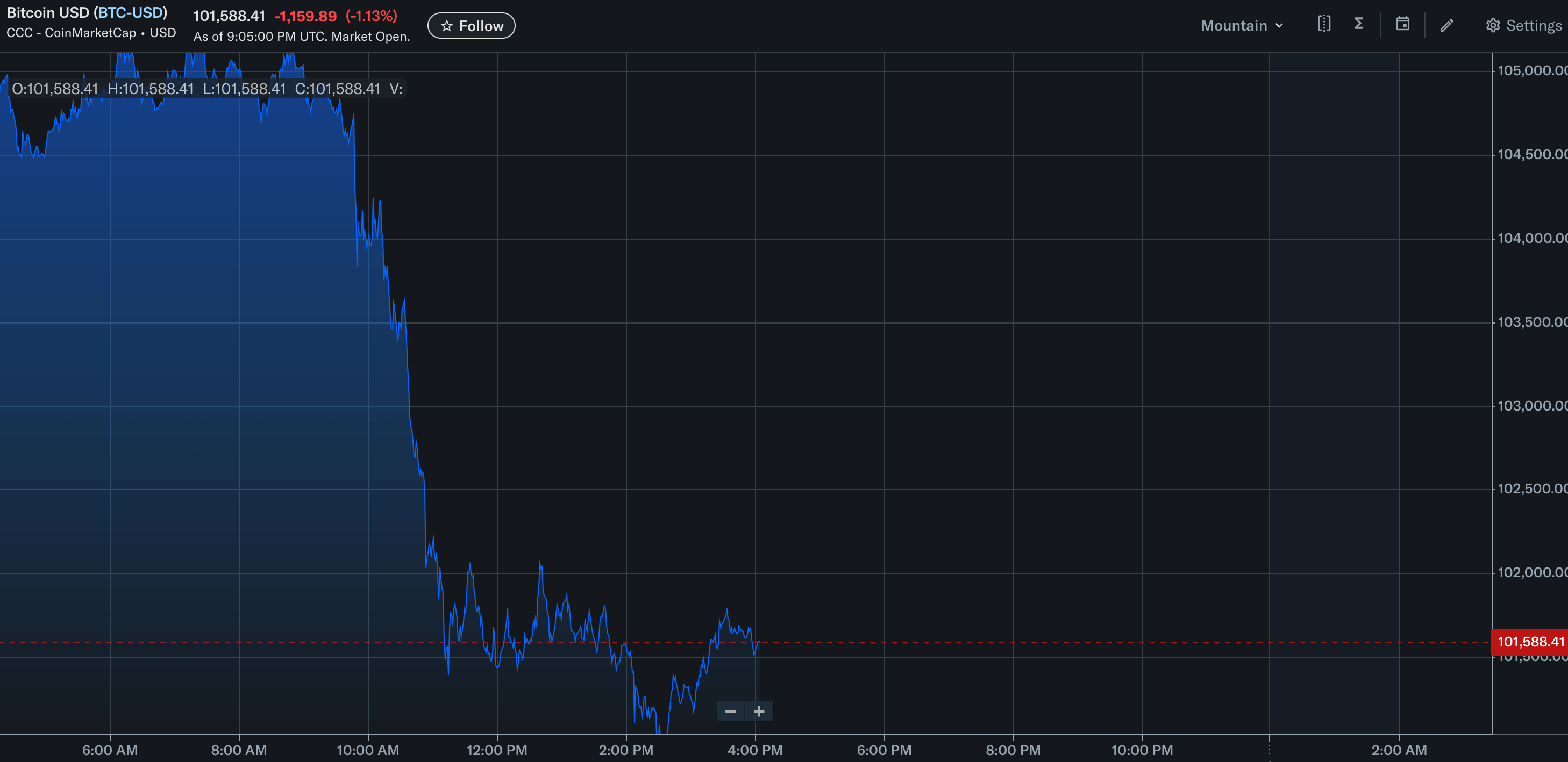The height and width of the screenshot is (762, 1568).
Task: Click the star on the Follow button
Action: tap(447, 26)
